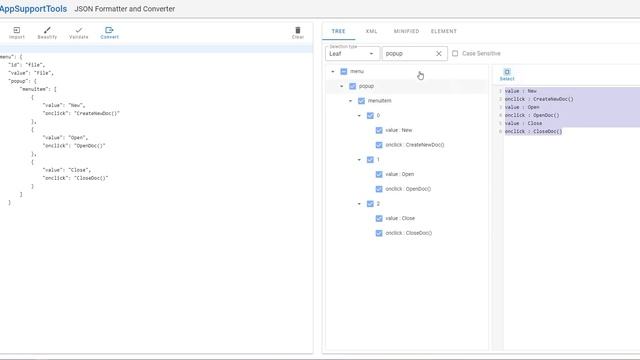This screenshot has width=640, height=360.
Task: Collapse the arrow of node 0
Action: (x=359, y=116)
